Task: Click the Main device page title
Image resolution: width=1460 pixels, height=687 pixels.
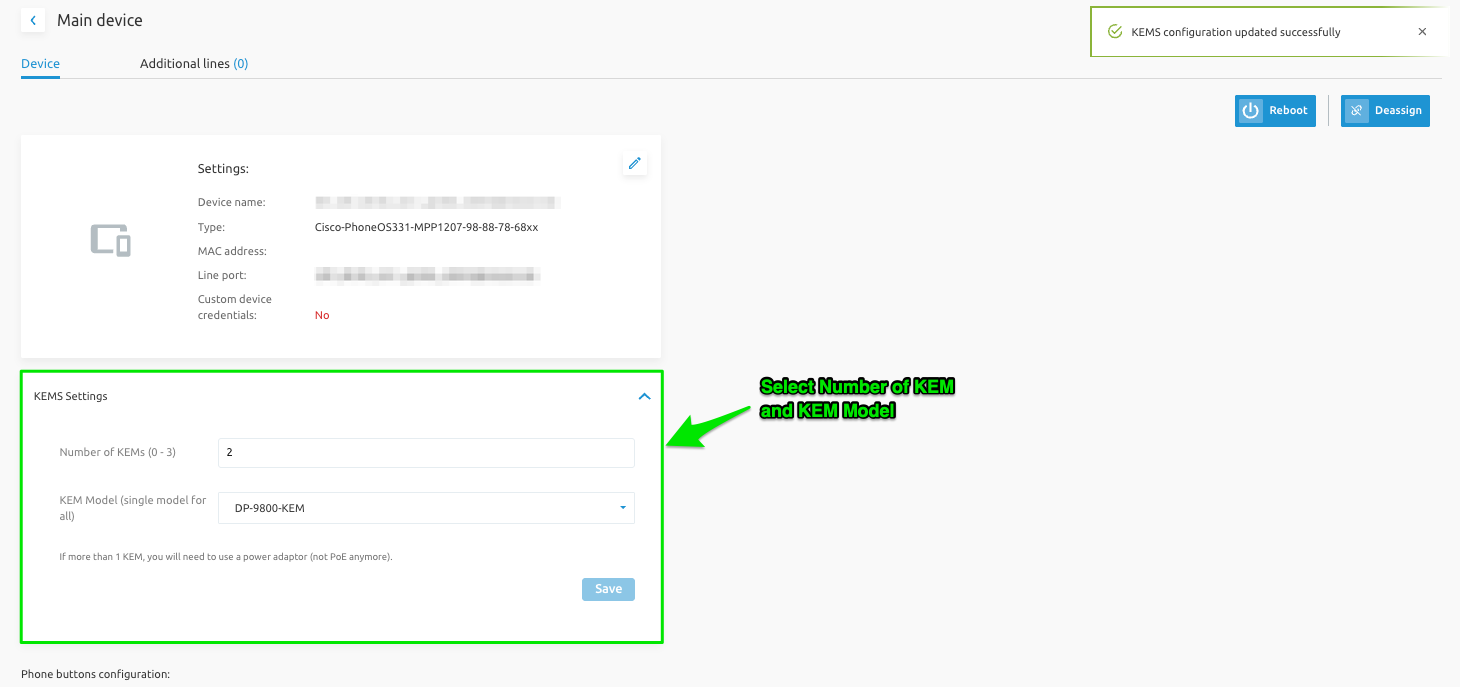Action: coord(100,20)
